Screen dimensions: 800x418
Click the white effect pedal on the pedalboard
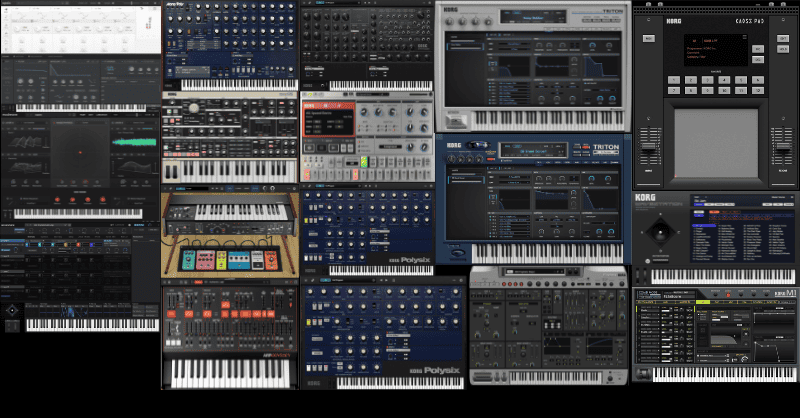pos(258,260)
